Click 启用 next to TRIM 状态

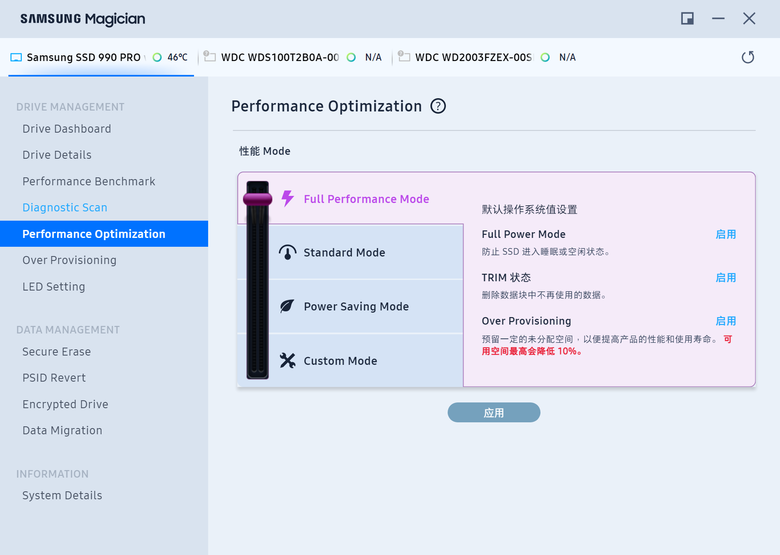coord(725,278)
